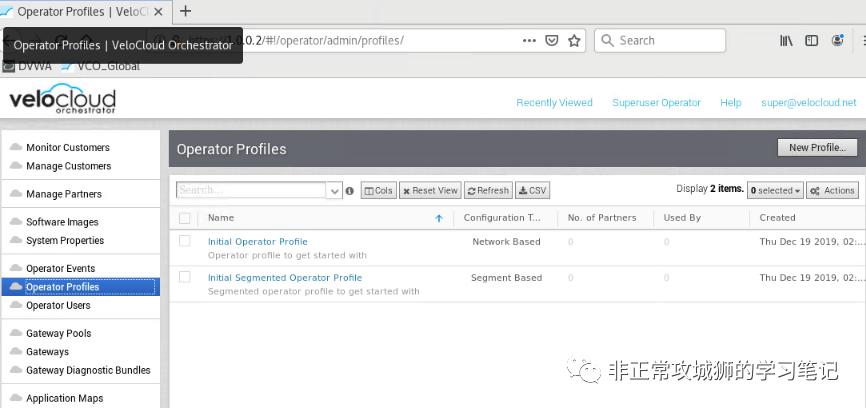Open Gateways in sidebar
This screenshot has width=866, height=408.
tap(47, 352)
